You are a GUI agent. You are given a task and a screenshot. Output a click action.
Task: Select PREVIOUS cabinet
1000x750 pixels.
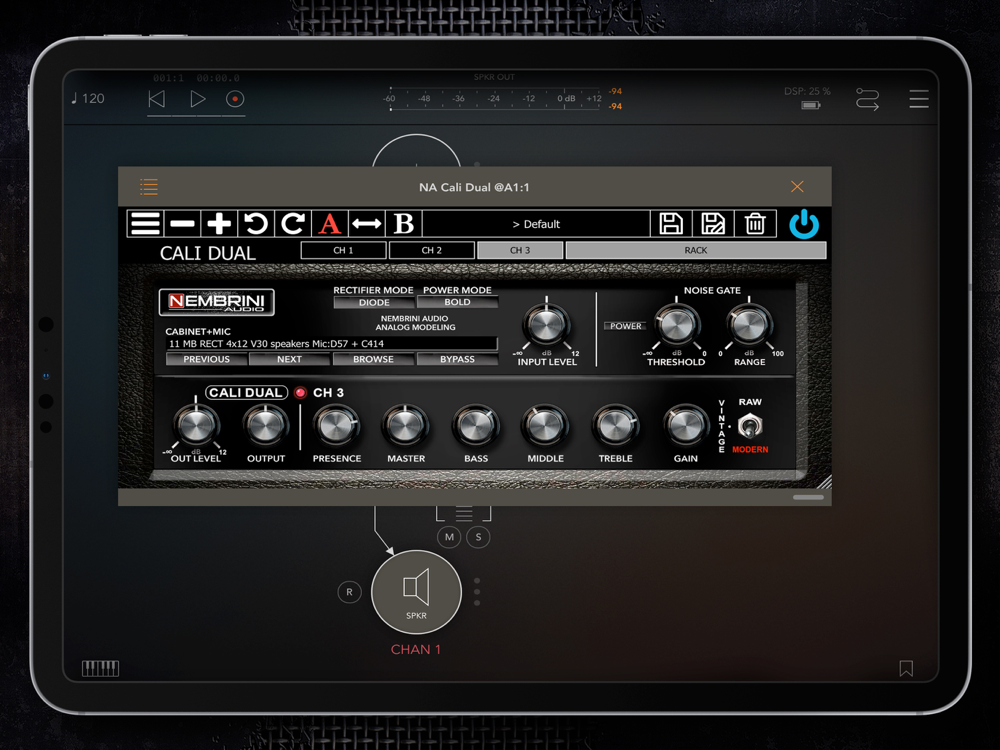pos(207,359)
